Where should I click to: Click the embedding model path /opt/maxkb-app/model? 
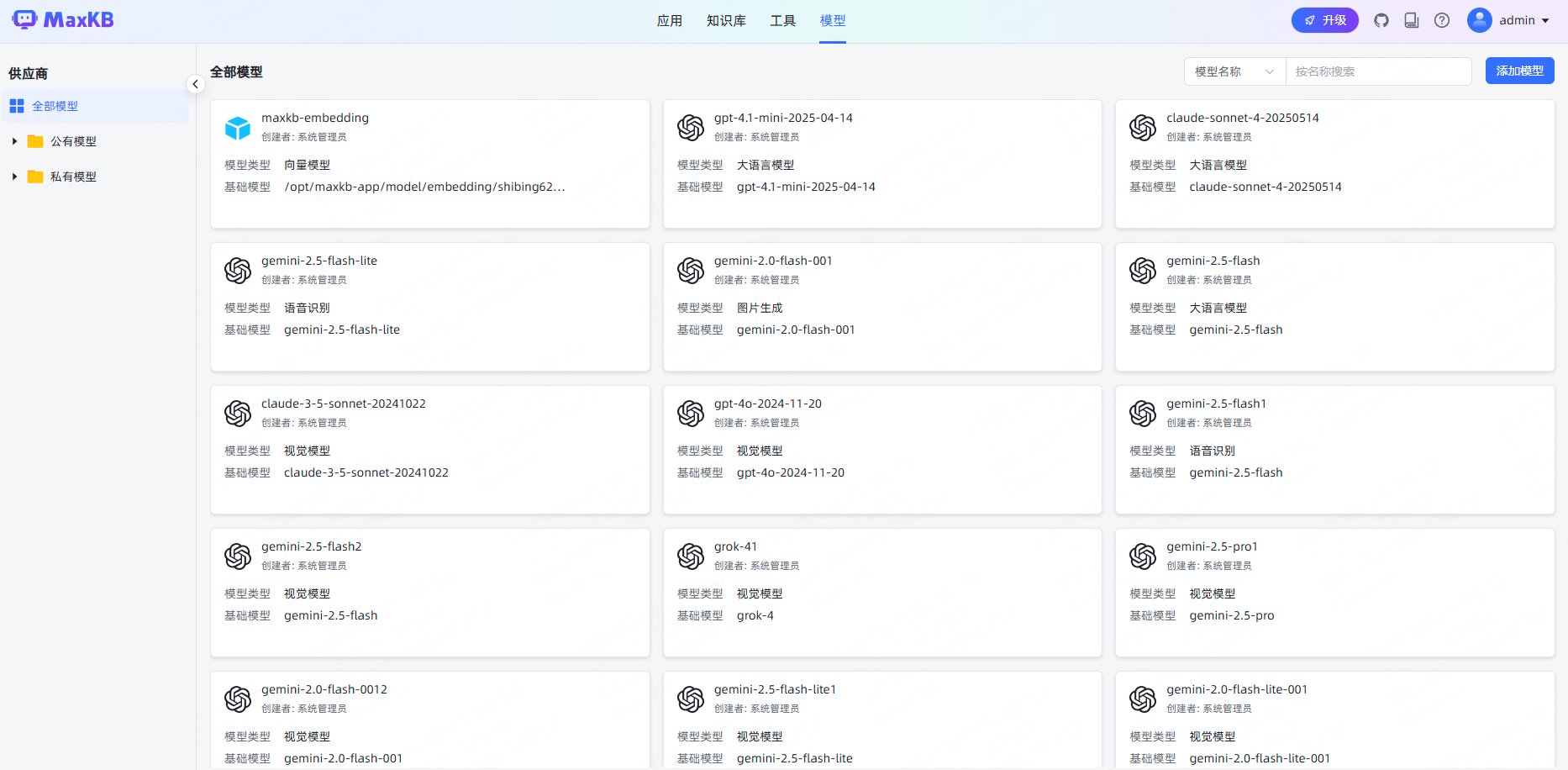point(424,187)
